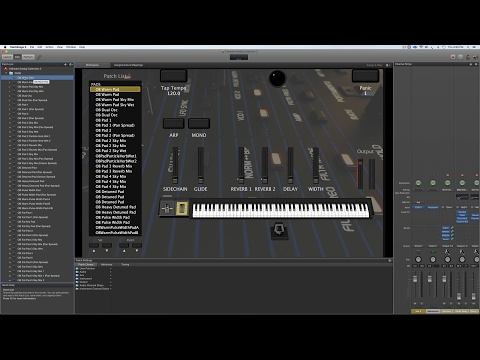Open the first channel strip Input slot
This screenshot has width=480, height=360.
tap(418, 207)
